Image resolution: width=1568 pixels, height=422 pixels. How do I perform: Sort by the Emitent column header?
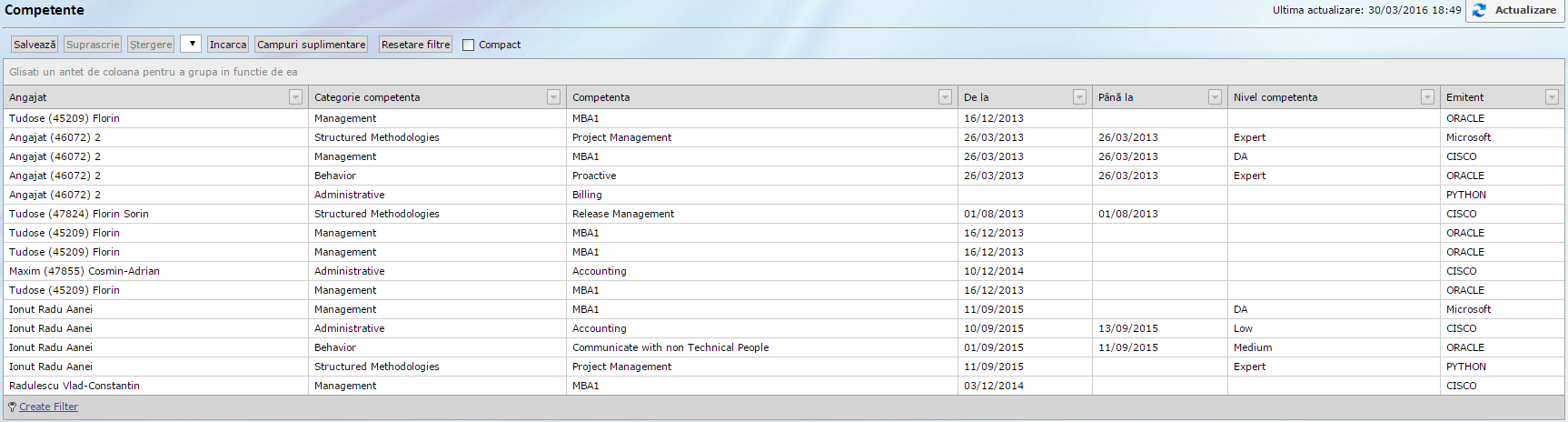(1490, 97)
